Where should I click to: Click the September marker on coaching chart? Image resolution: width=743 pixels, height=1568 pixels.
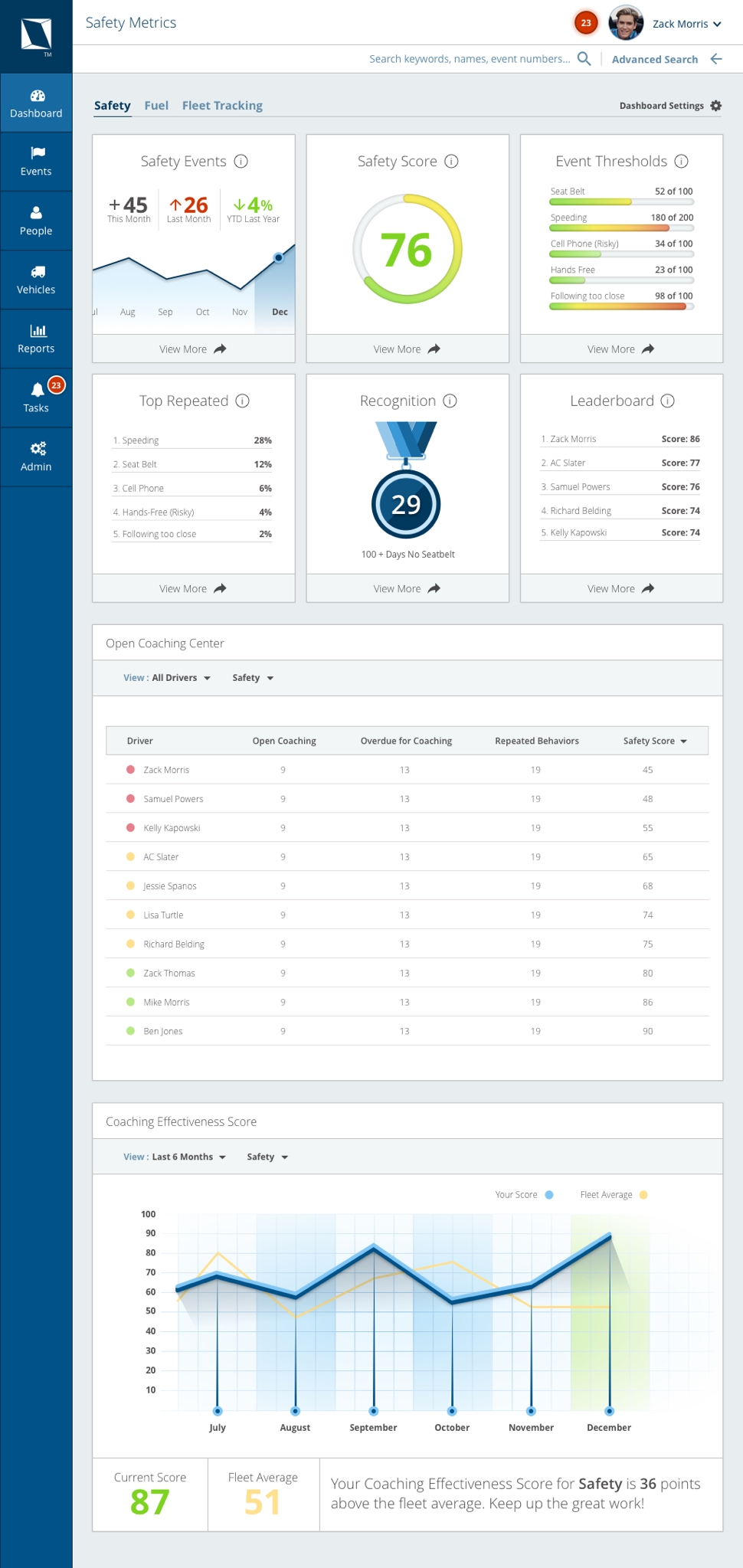pos(373,1411)
